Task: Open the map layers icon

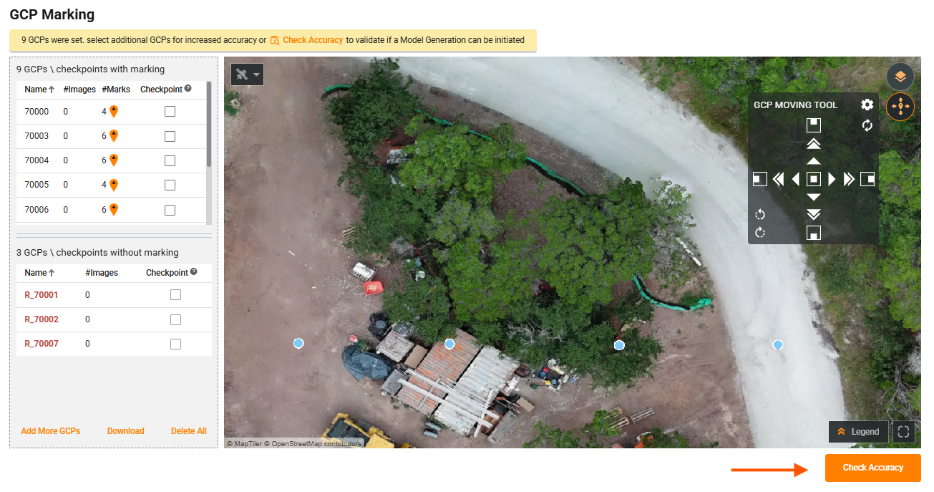Action: pyautogui.click(x=900, y=76)
